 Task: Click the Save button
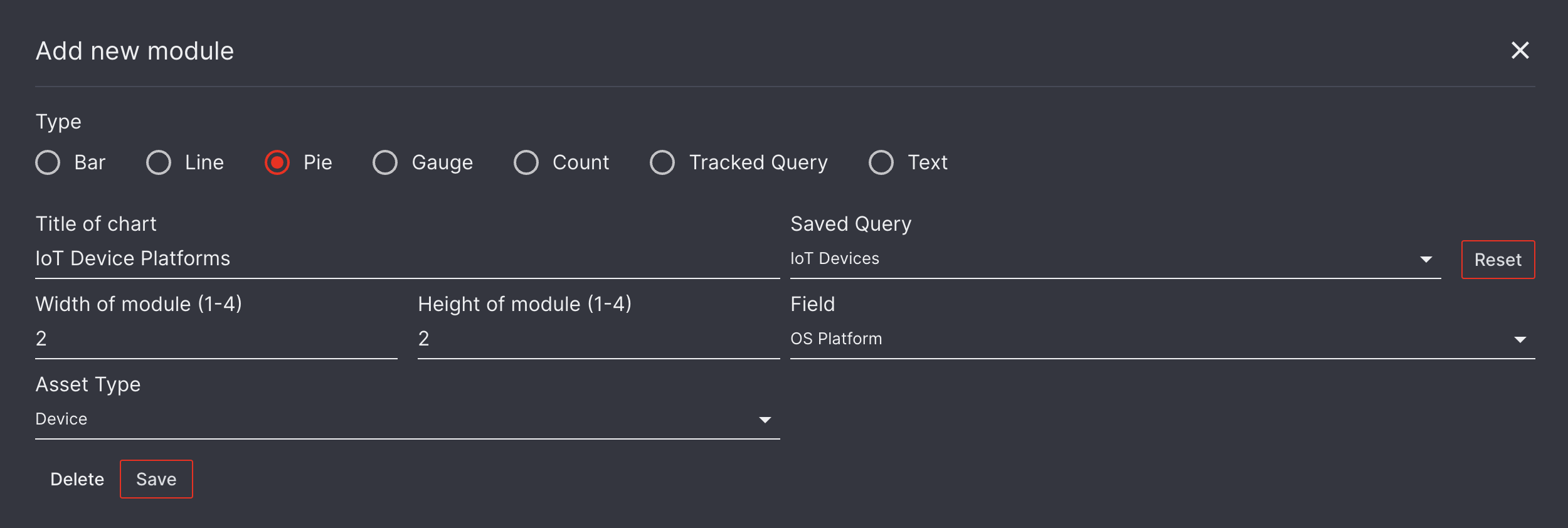156,479
